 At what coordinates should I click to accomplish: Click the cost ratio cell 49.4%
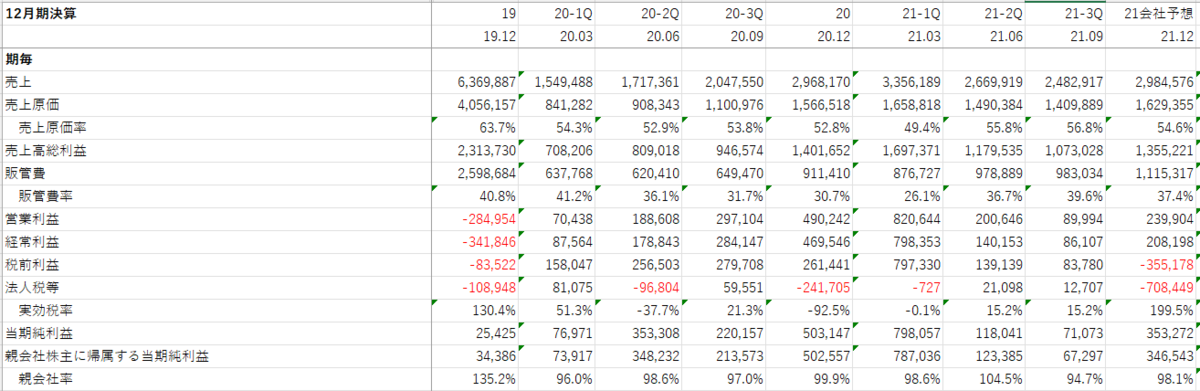pos(922,127)
